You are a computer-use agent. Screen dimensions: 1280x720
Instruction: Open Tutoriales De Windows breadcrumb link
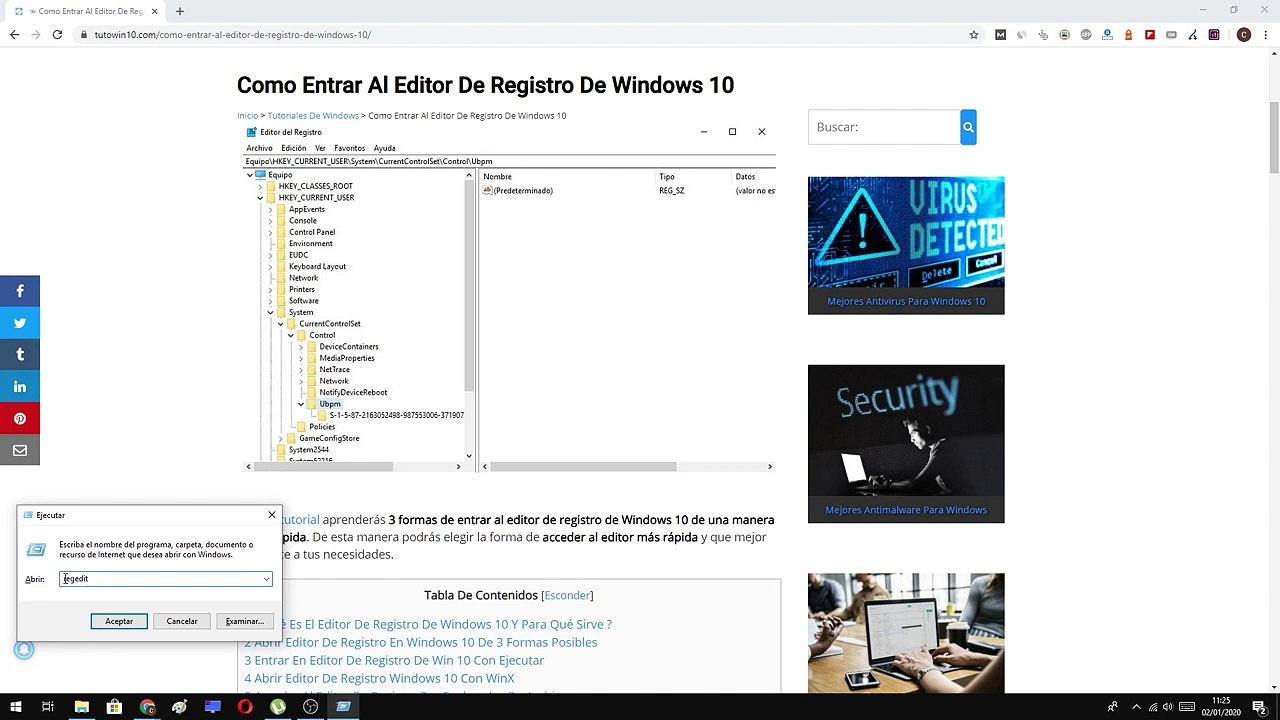click(x=313, y=116)
